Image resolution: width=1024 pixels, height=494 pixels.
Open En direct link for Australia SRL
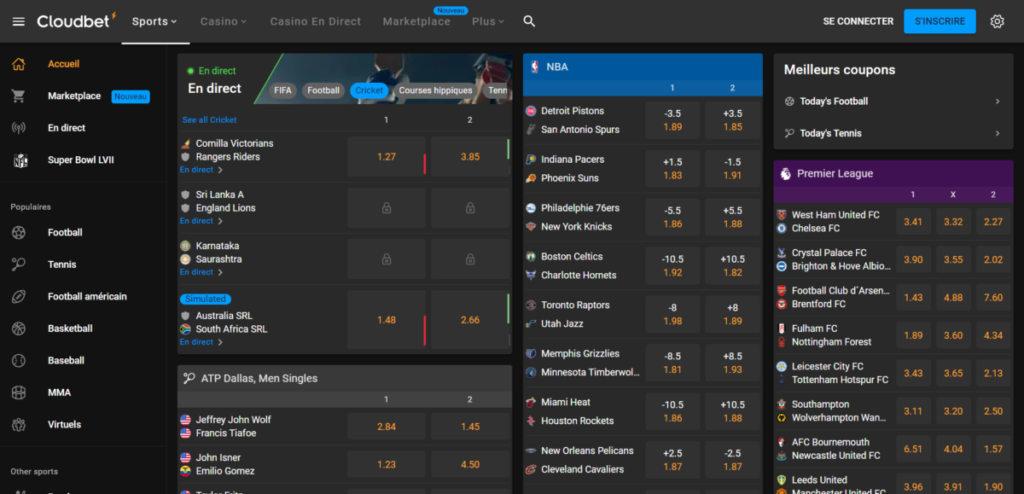click(201, 342)
